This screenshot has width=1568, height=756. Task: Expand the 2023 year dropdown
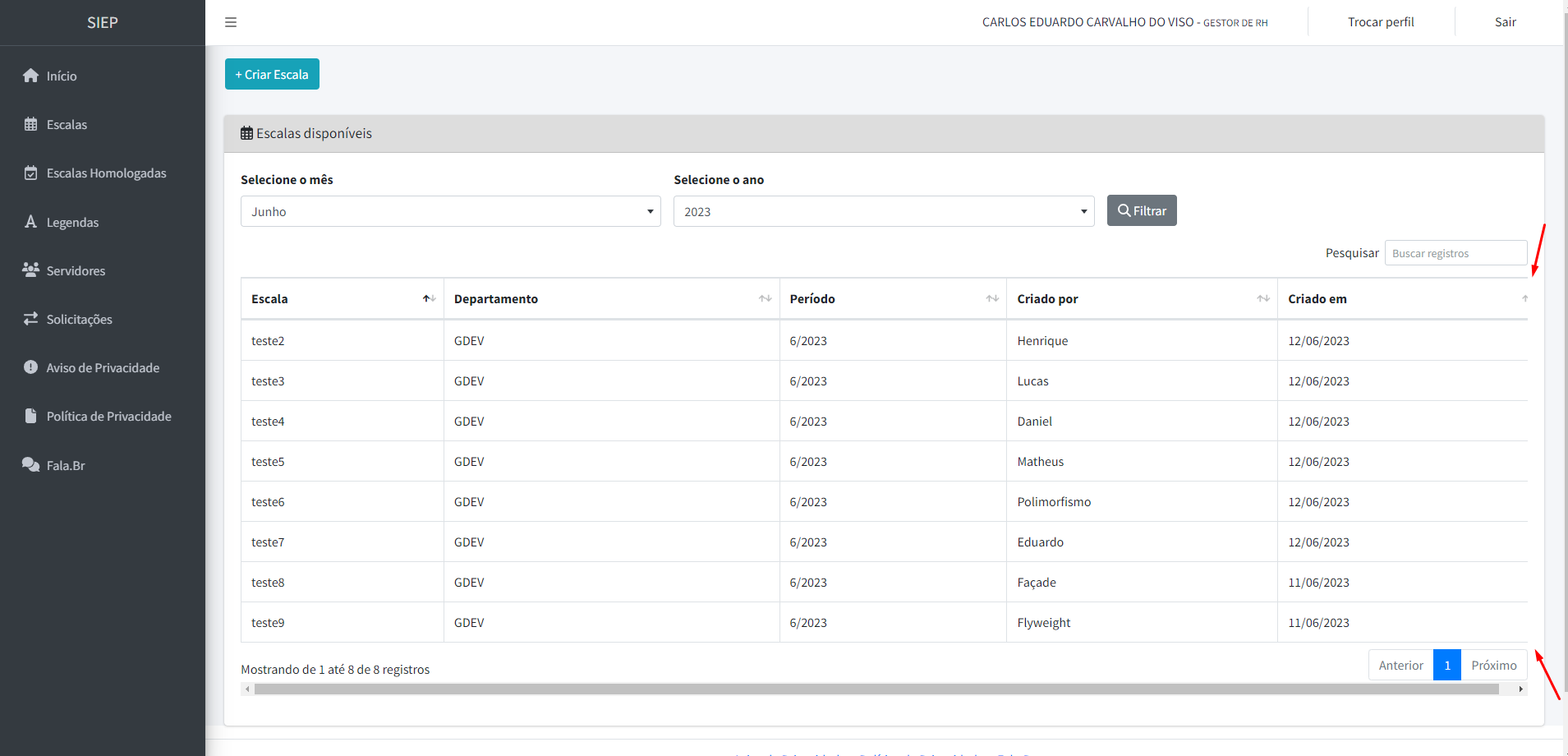pyautogui.click(x=884, y=211)
